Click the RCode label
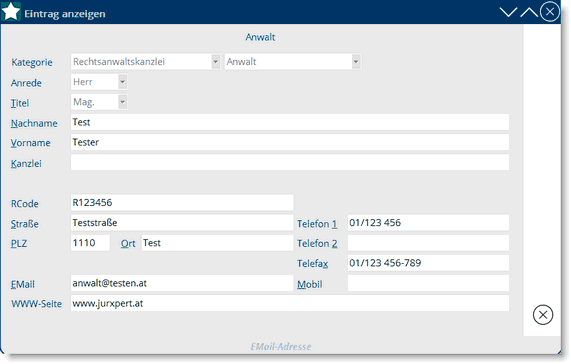Viewport: 571px width, 364px height. [25, 204]
